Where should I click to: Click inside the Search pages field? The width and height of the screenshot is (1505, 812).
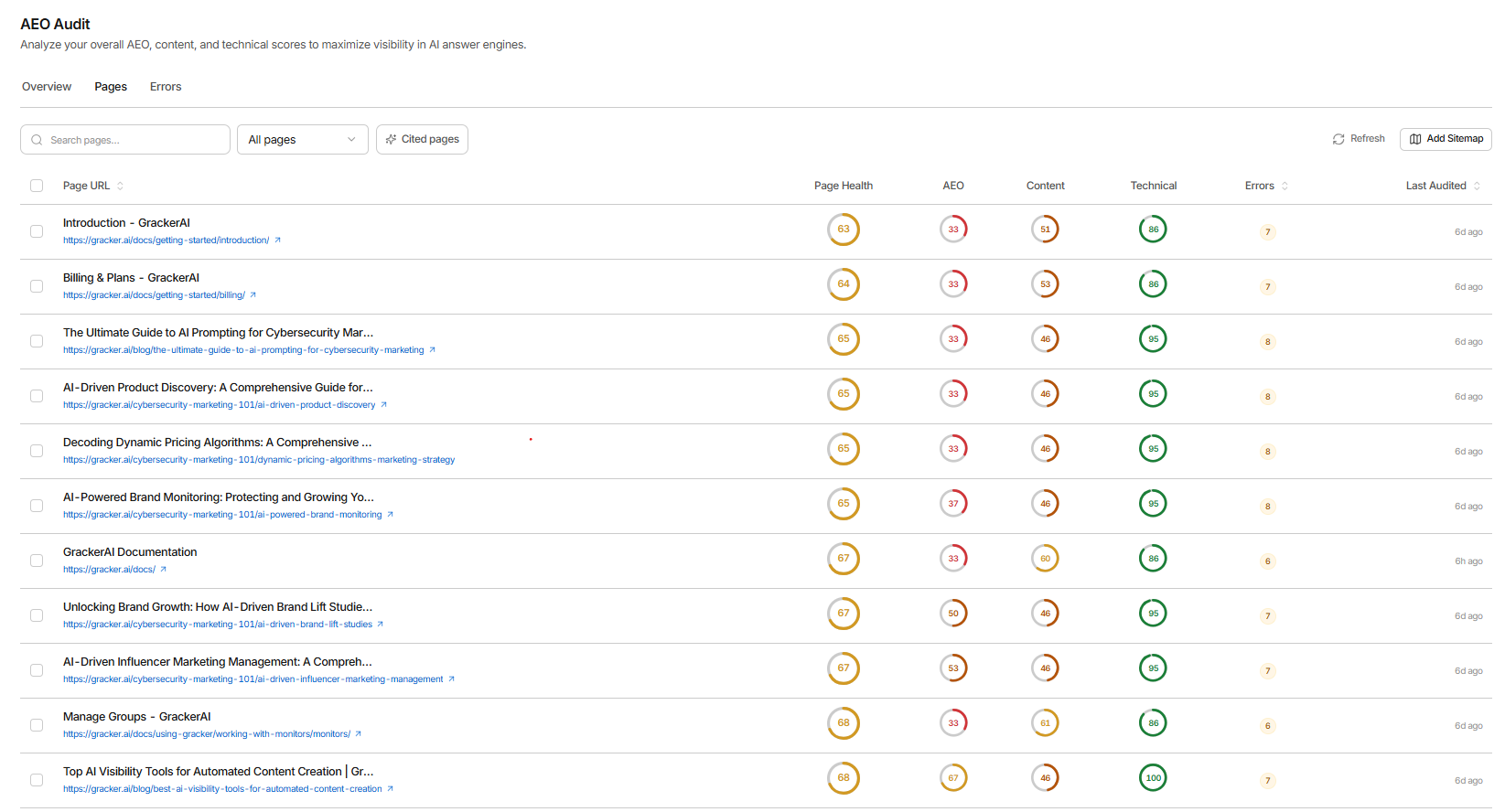[125, 140]
